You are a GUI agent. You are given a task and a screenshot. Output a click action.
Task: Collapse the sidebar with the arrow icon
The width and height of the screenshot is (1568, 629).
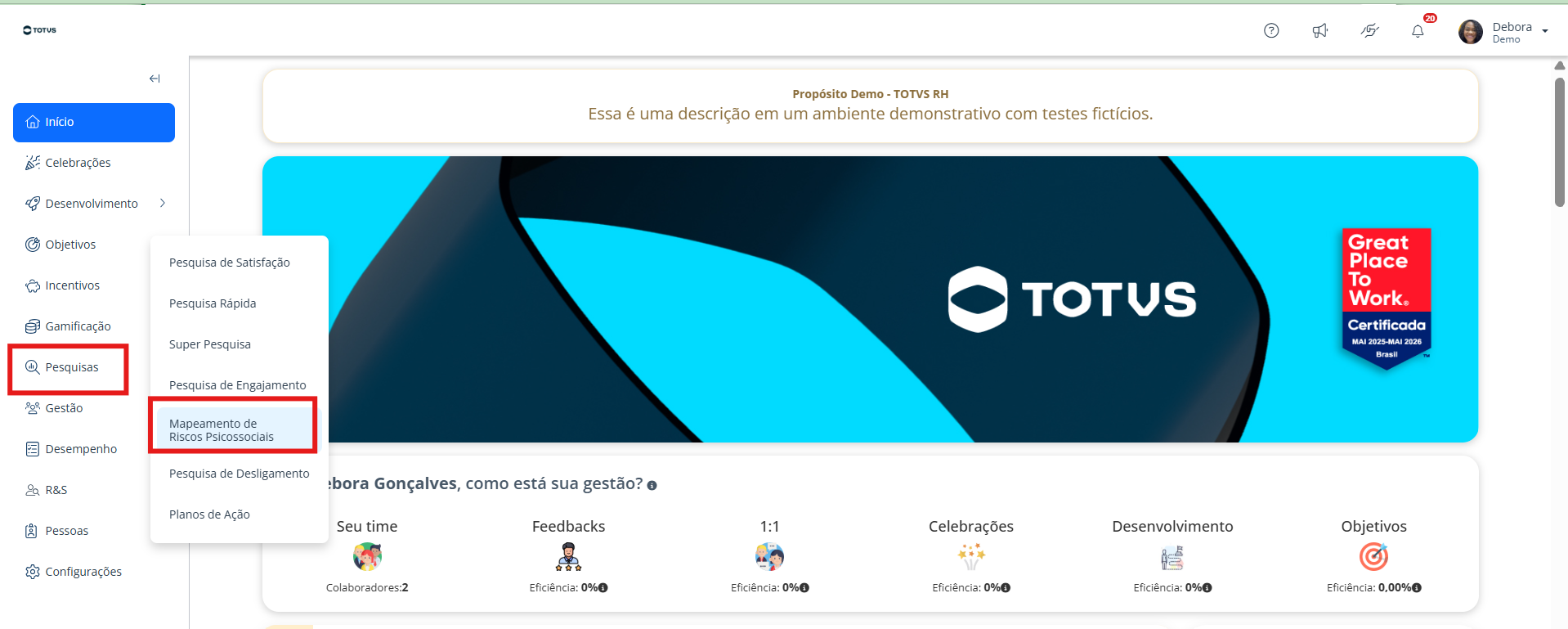(155, 79)
